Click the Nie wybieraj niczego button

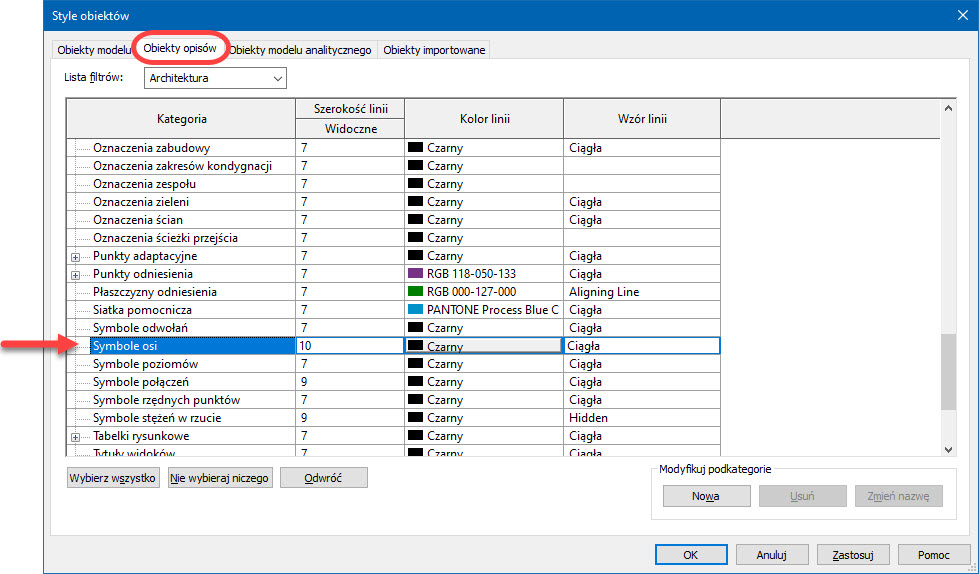coord(220,478)
